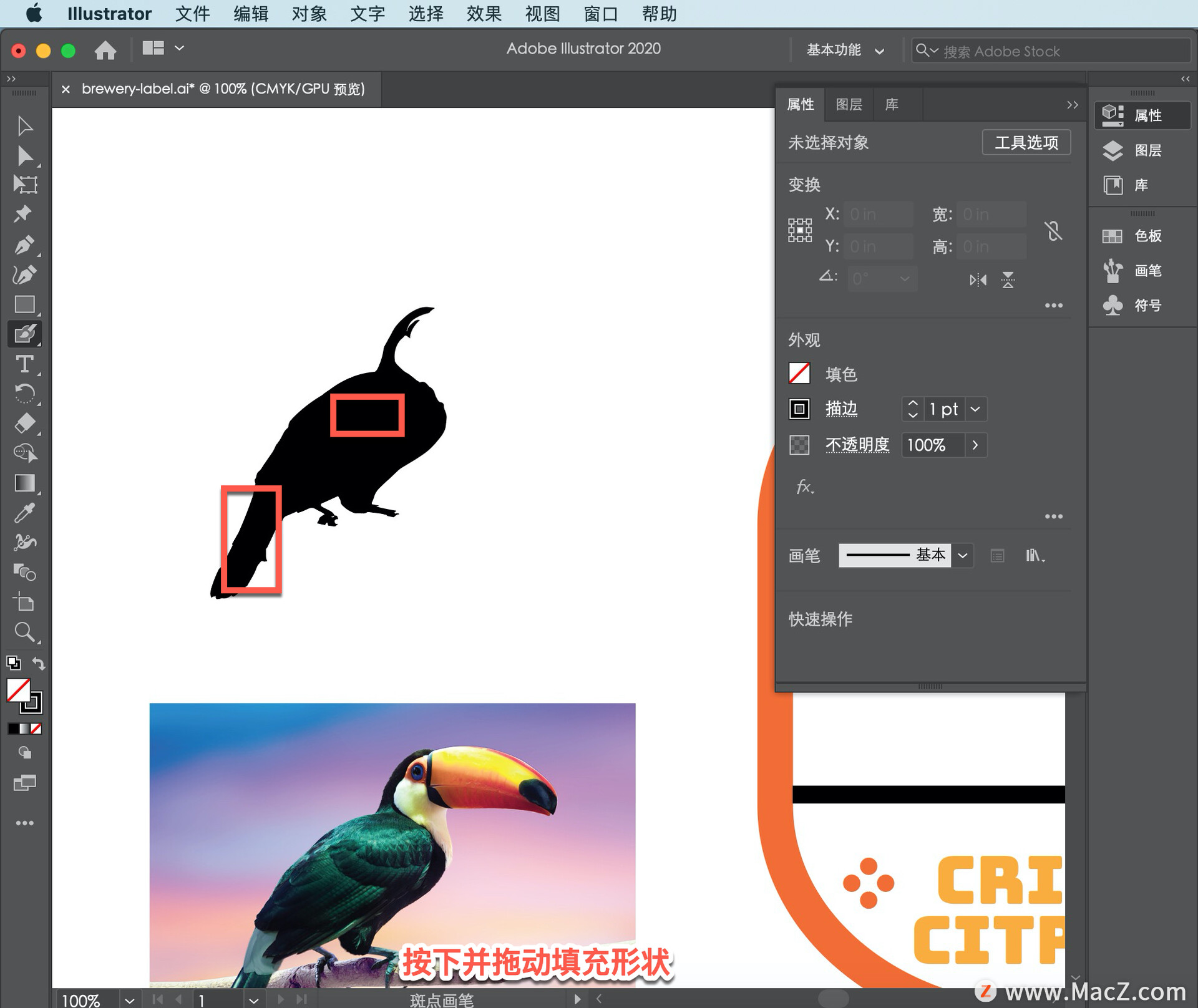The image size is (1198, 1008).
Task: Open the arrange documents dropdown
Action: 179,48
